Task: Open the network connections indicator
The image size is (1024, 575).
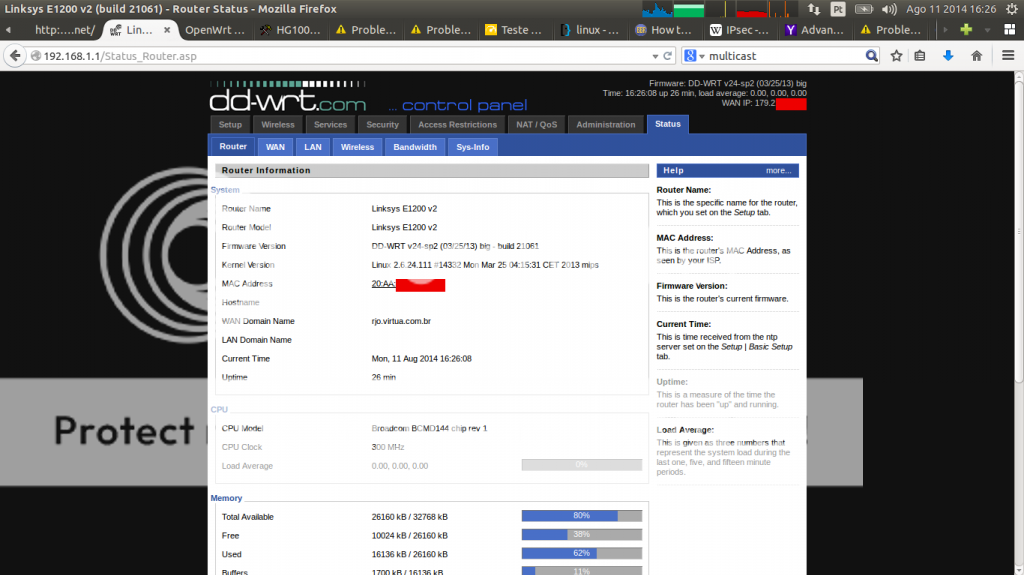Action: 814,9
